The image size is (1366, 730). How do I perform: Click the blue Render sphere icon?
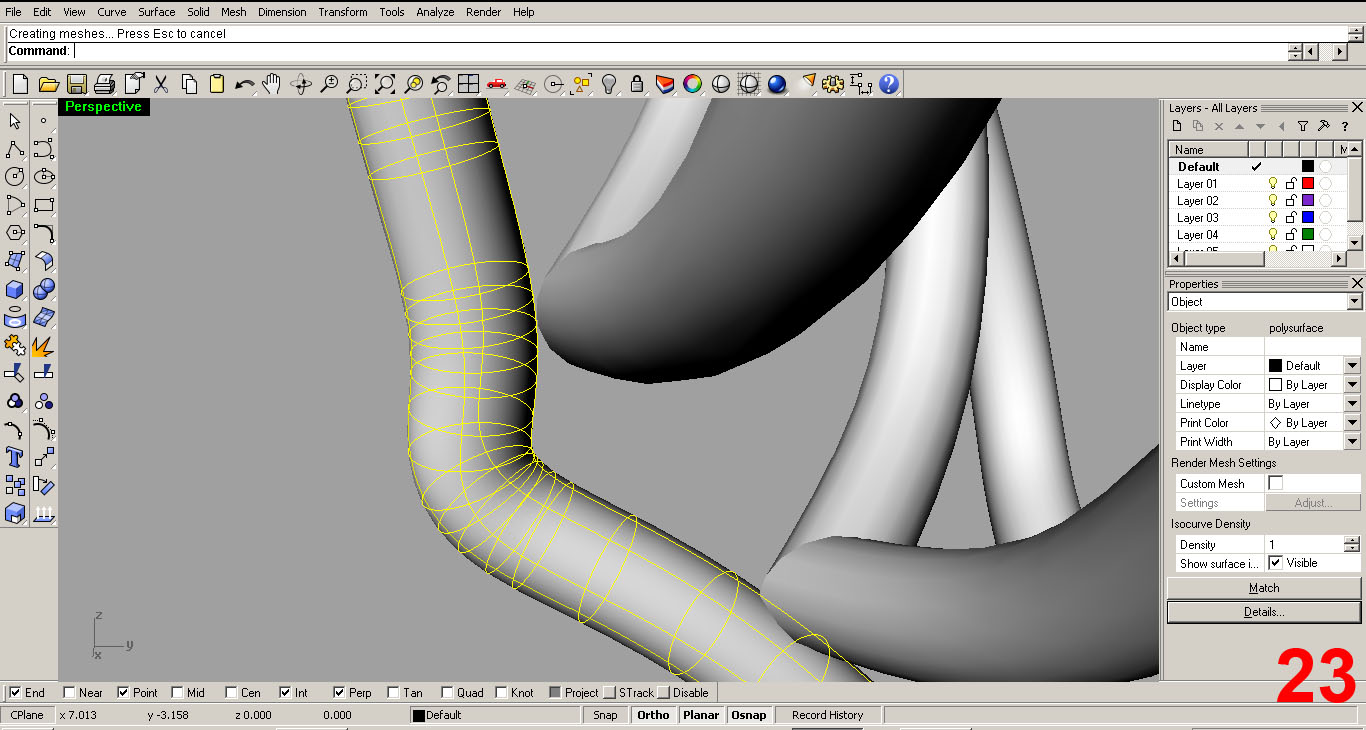click(777, 84)
